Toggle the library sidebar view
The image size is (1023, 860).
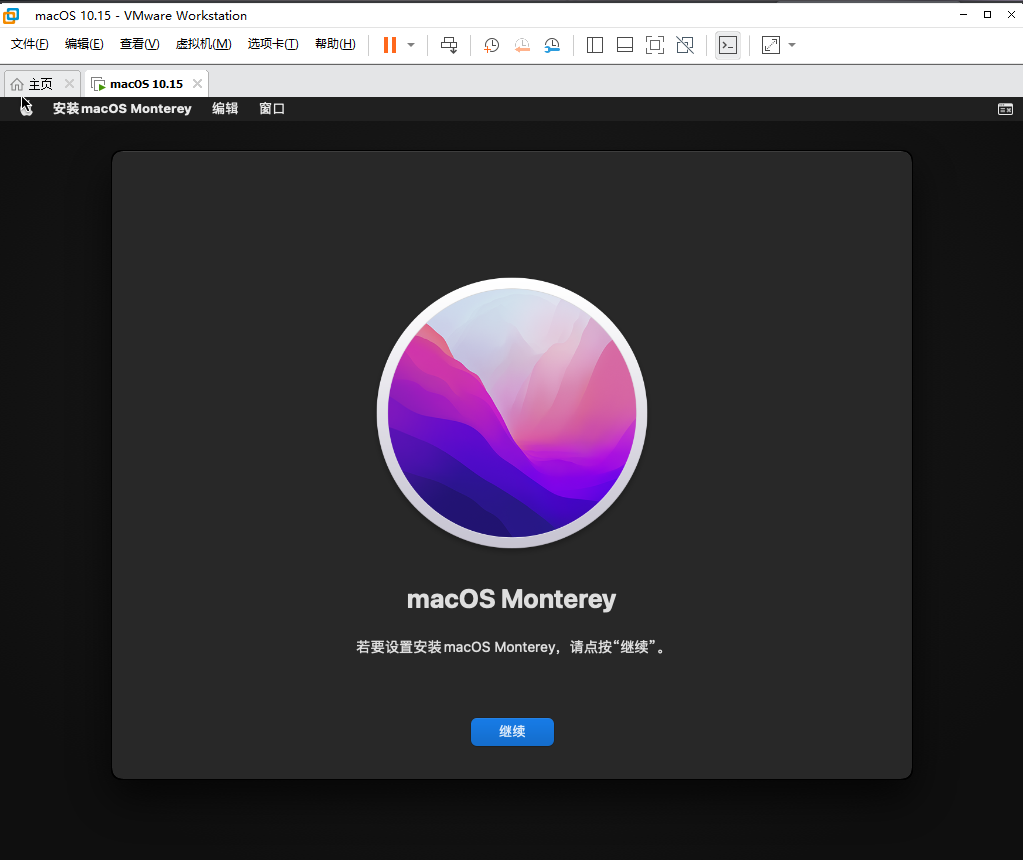(x=594, y=45)
